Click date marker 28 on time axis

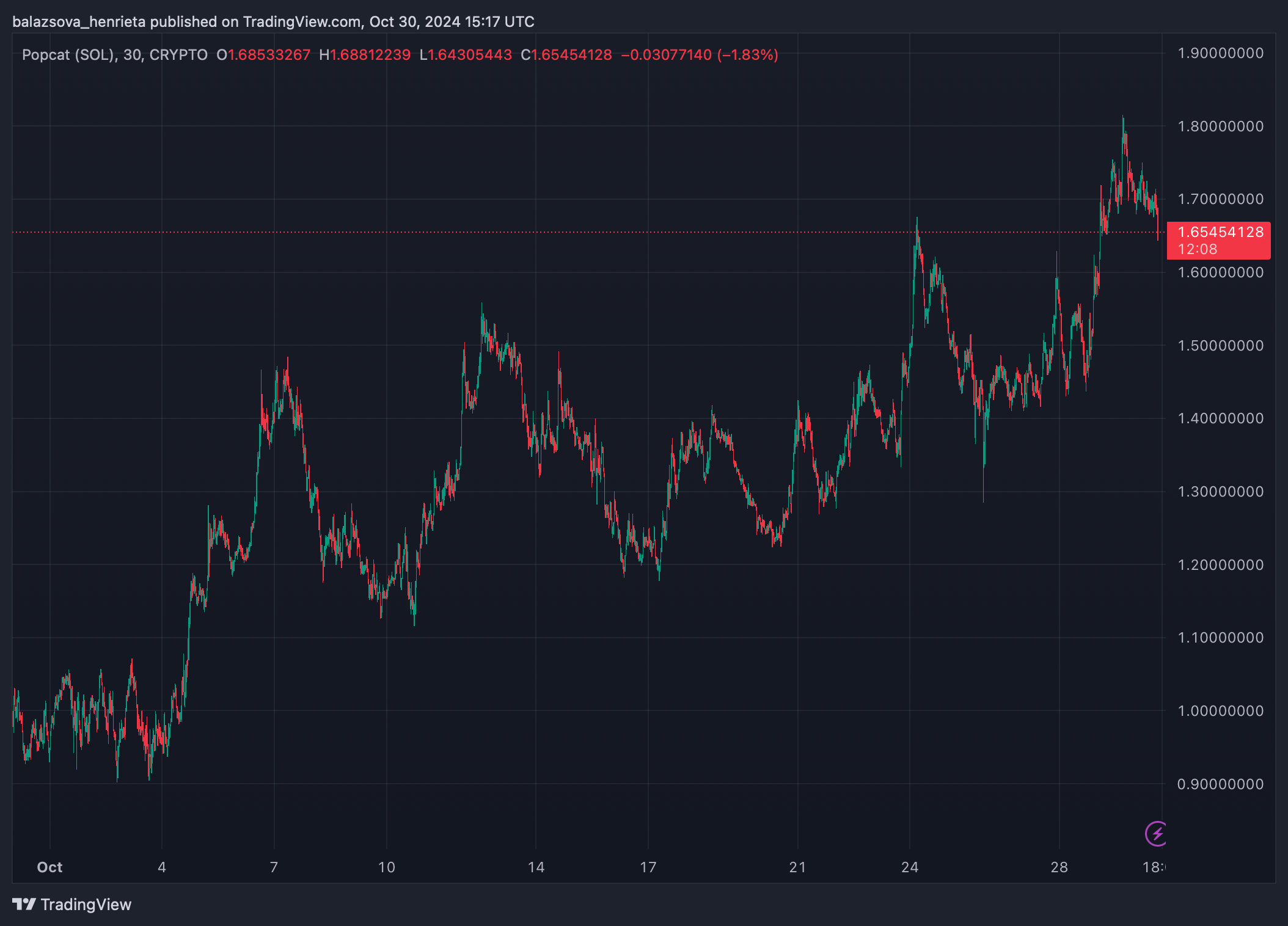point(1059,867)
